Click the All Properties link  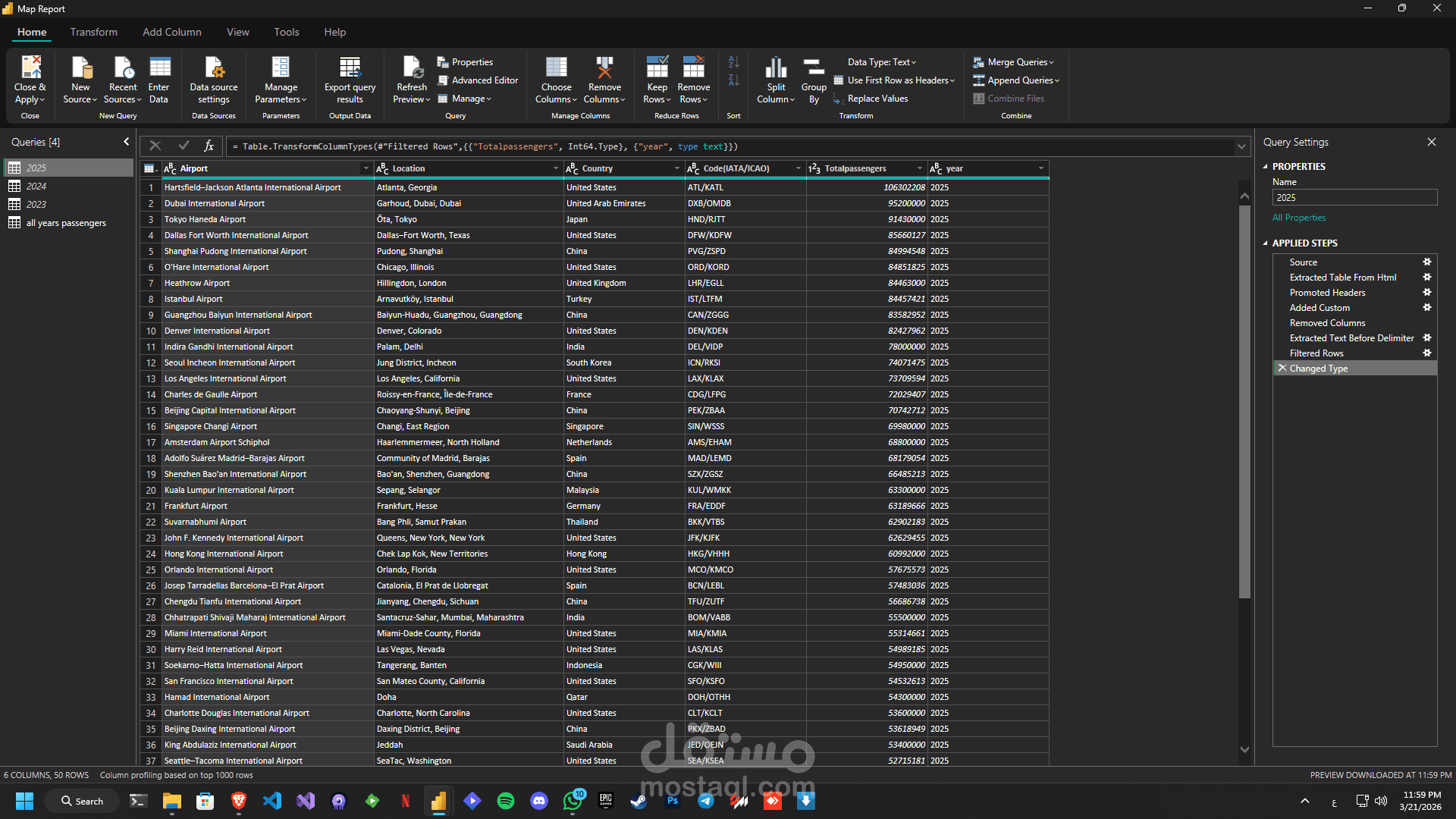pos(1299,218)
